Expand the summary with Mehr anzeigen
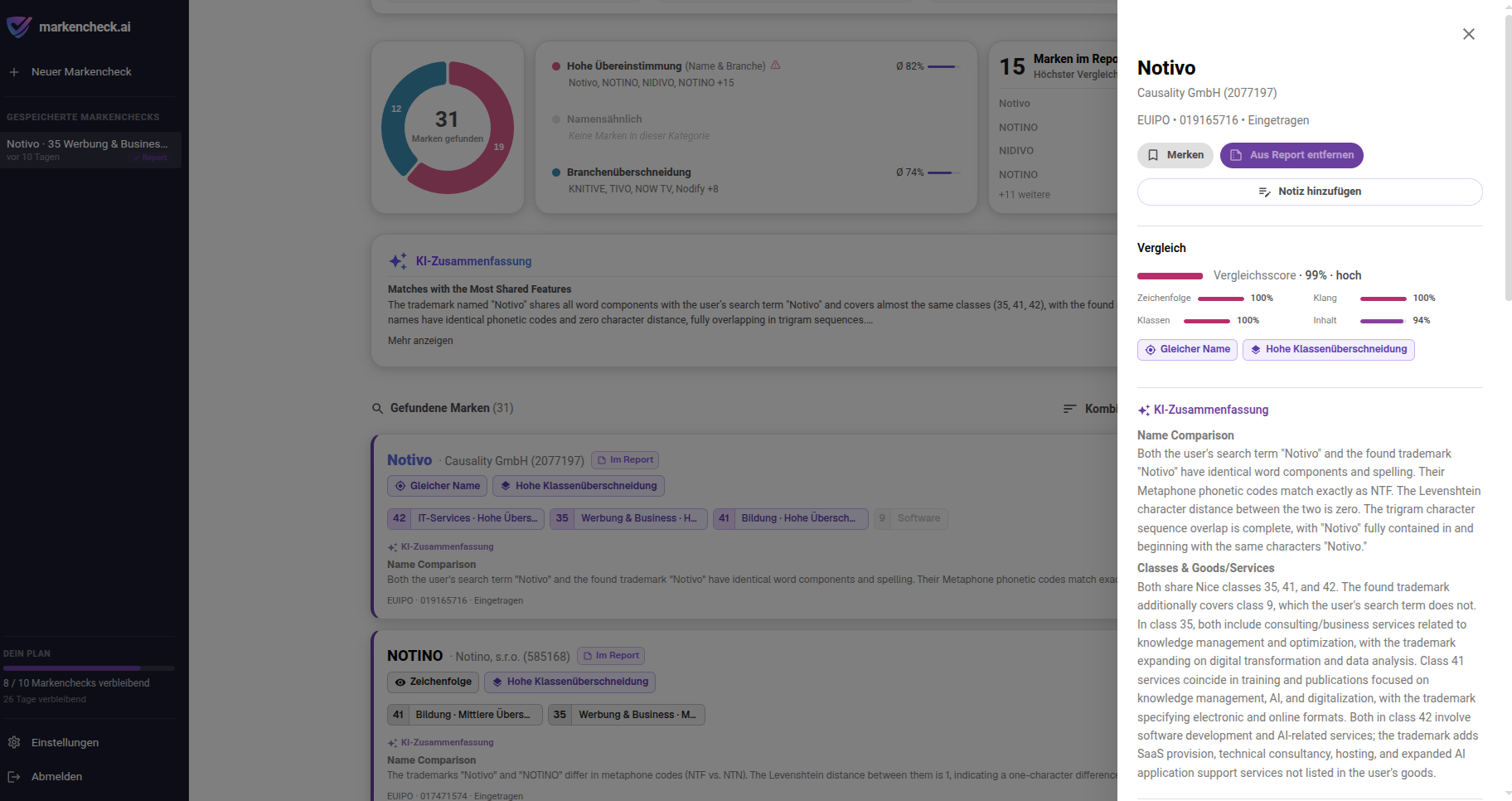1512x801 pixels. (420, 341)
